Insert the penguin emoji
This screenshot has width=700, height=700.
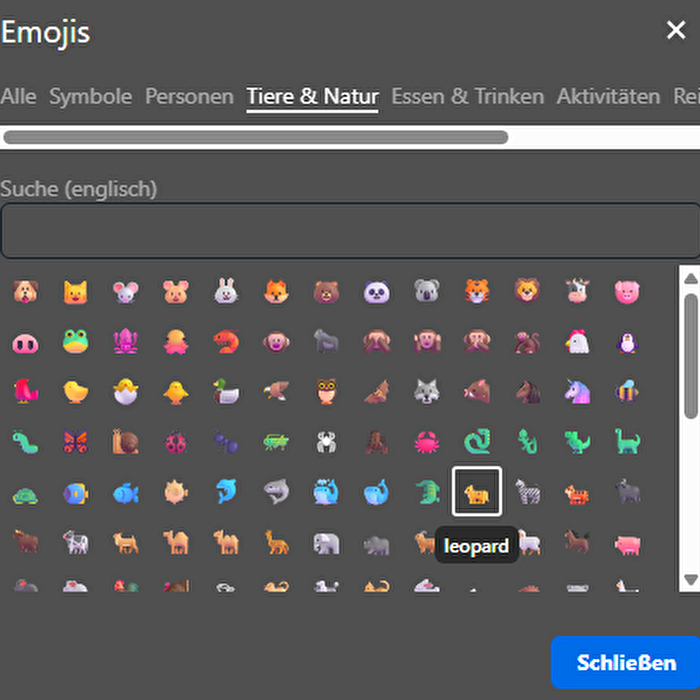click(x=627, y=342)
